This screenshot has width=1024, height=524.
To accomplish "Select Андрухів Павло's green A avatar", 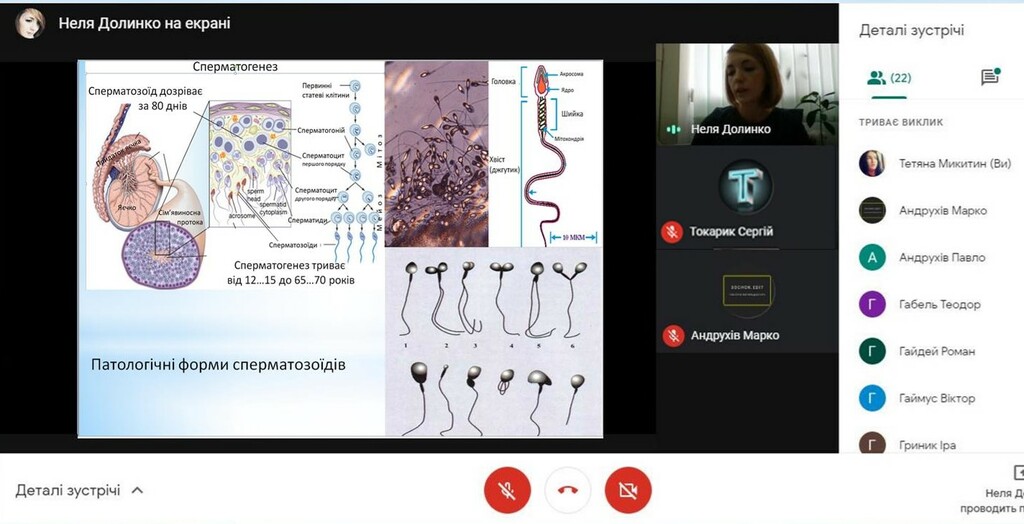I will pos(872,257).
